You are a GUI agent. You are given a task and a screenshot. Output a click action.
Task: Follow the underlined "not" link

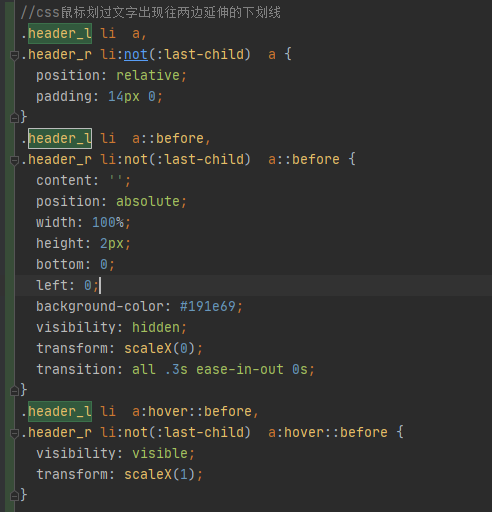click(x=136, y=54)
